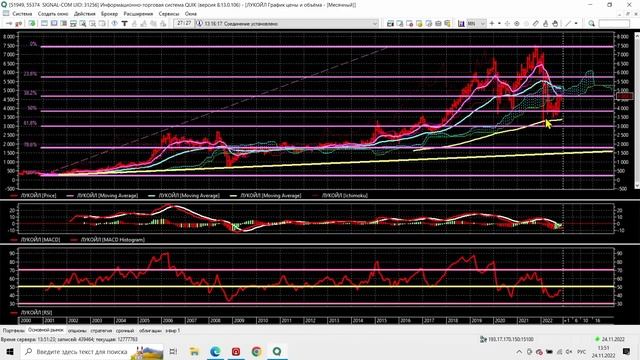Click the bold T text tool icon

[124, 24]
